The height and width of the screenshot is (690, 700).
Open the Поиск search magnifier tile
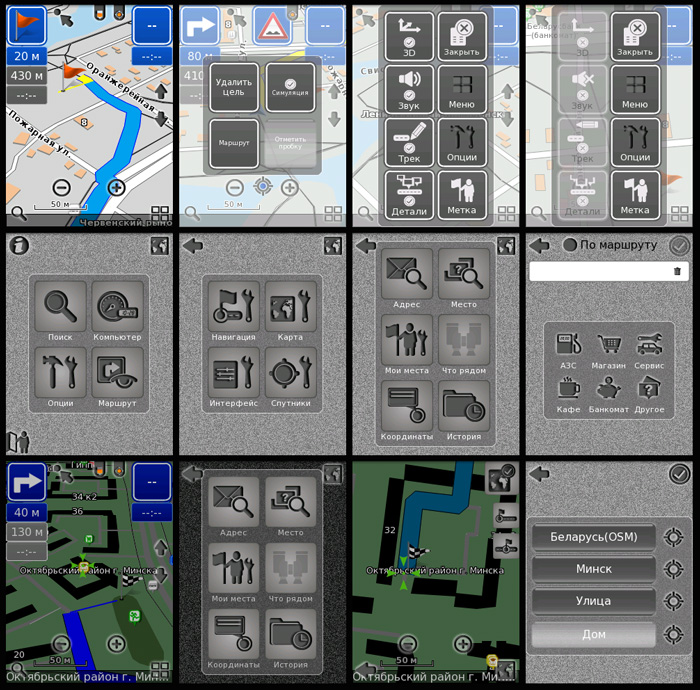[61, 311]
